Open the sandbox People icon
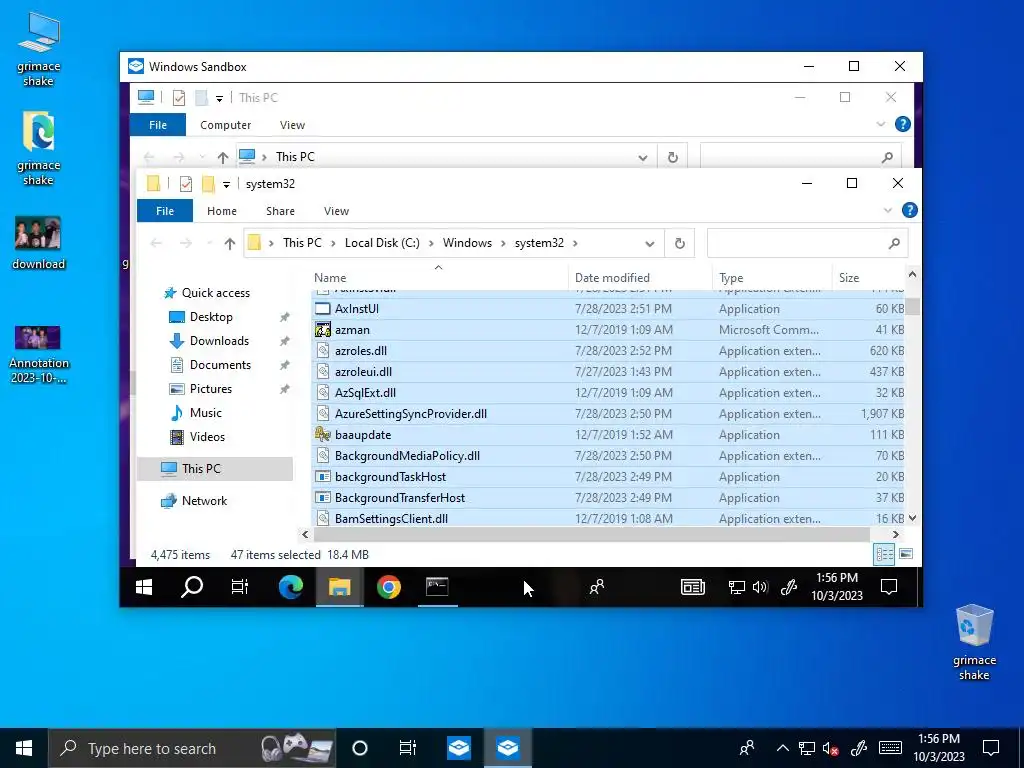Screen dimensions: 1024x768 pos(597,587)
